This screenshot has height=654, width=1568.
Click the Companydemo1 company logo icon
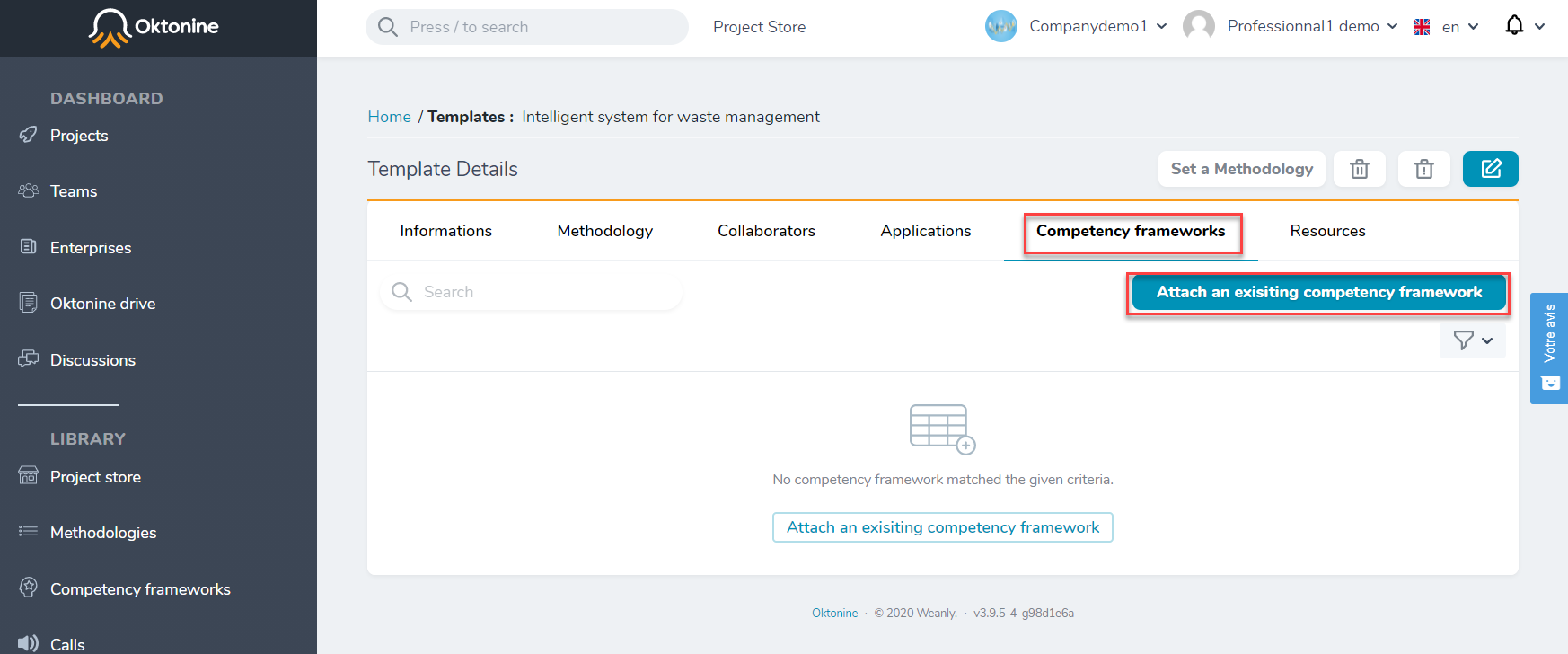tap(1001, 26)
